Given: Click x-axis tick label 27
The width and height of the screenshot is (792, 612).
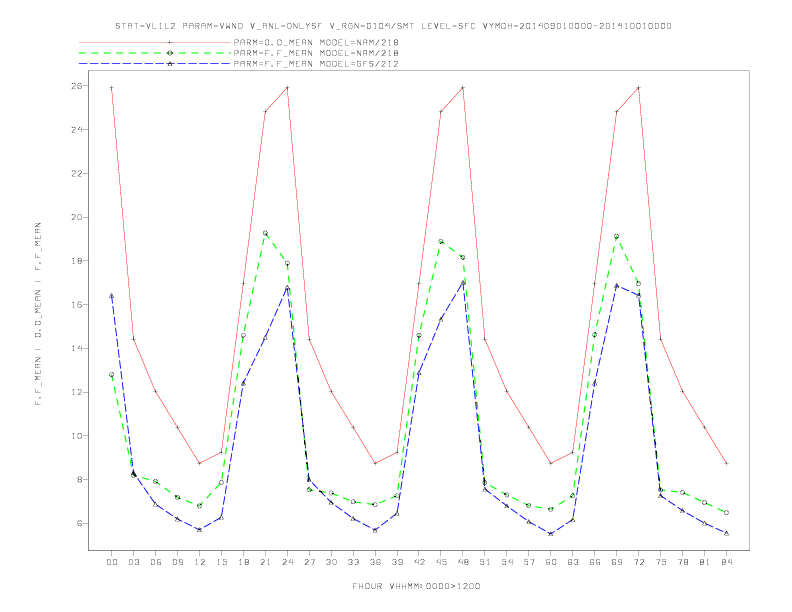Looking at the screenshot, I should (x=309, y=562).
